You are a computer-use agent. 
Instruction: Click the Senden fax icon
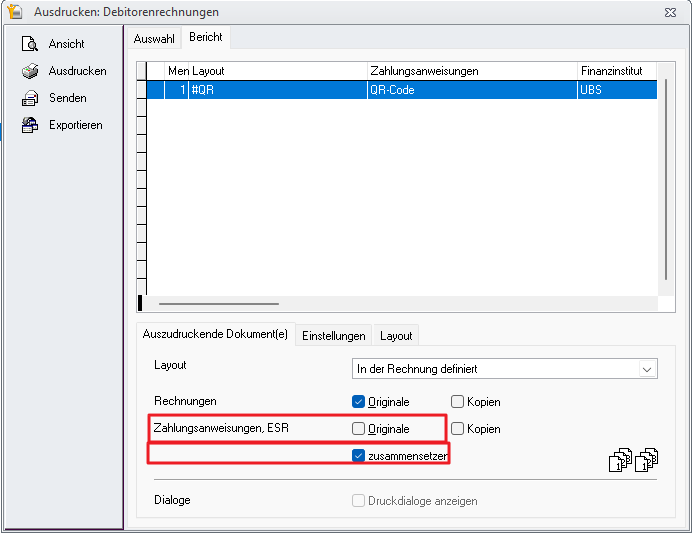click(30, 98)
